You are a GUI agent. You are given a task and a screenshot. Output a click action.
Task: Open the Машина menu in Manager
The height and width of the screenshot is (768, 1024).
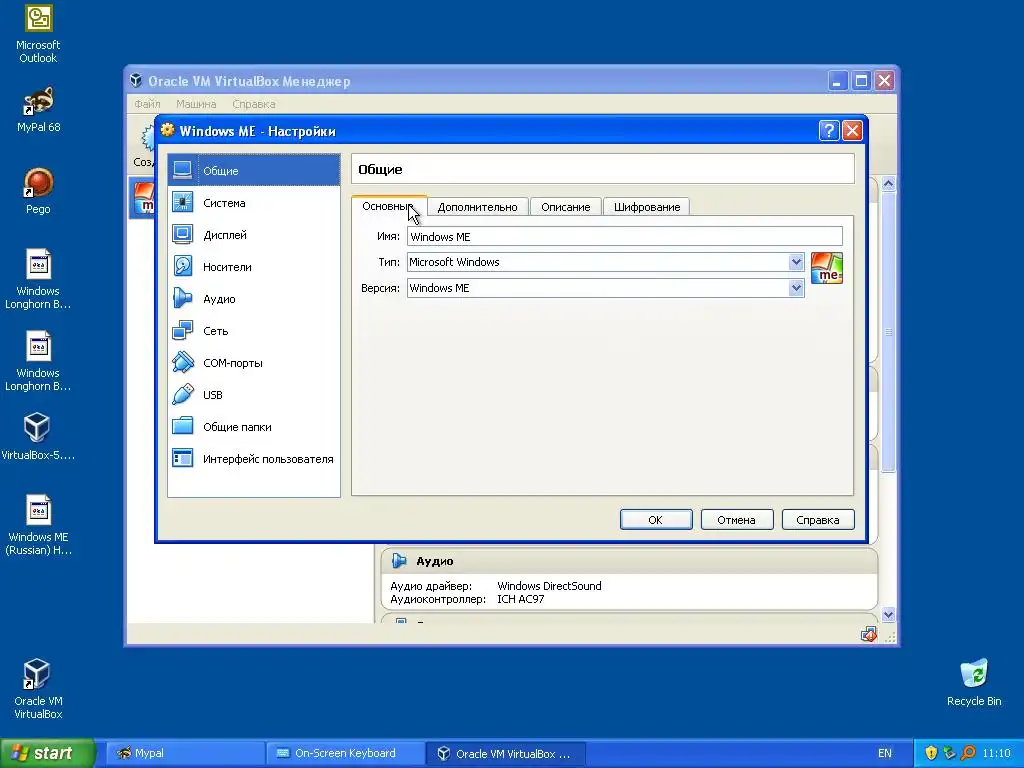coord(196,104)
